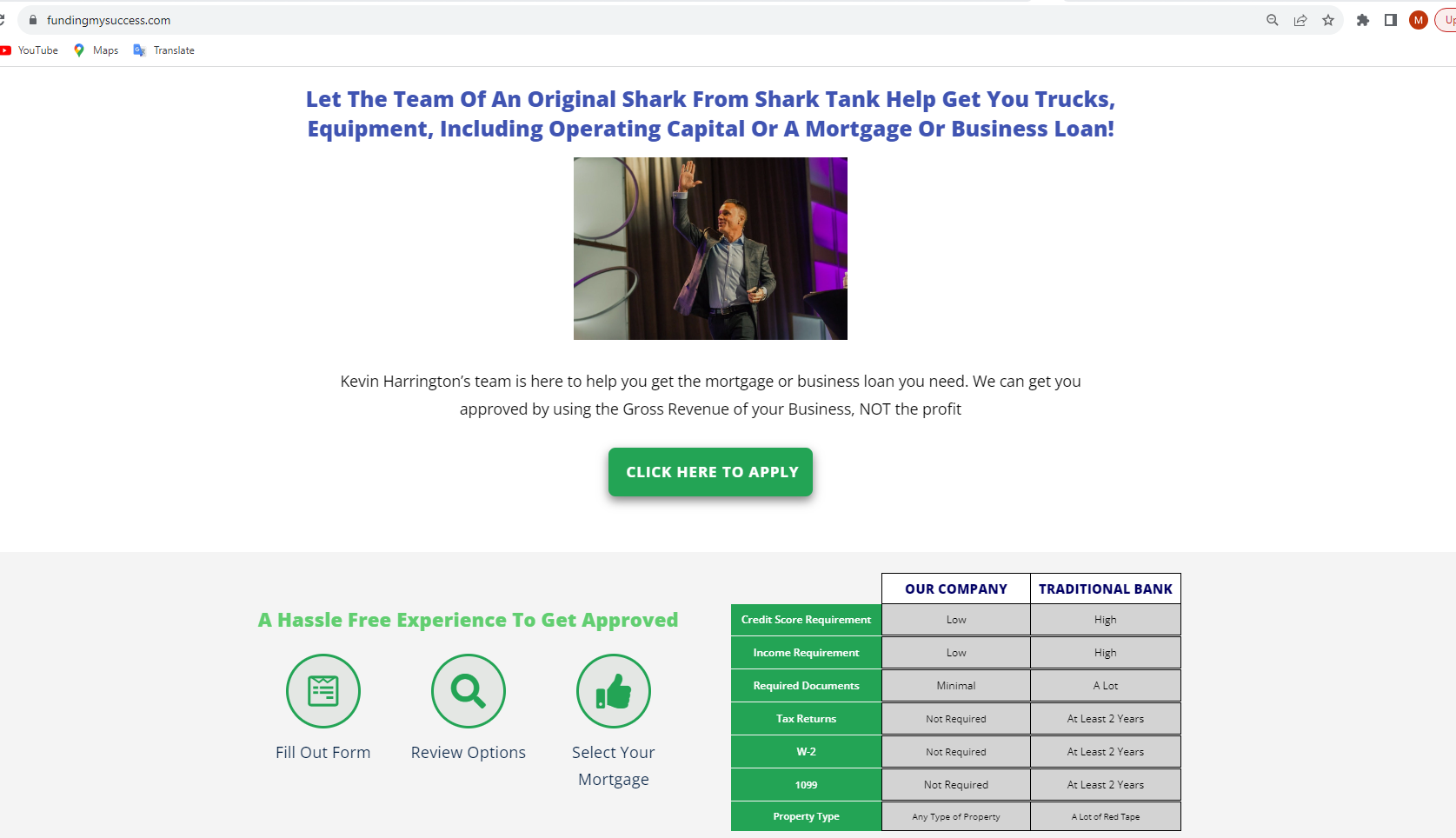The image size is (1456, 838).
Task: Click 'Not Required' in the 1099 row
Action: tap(956, 785)
